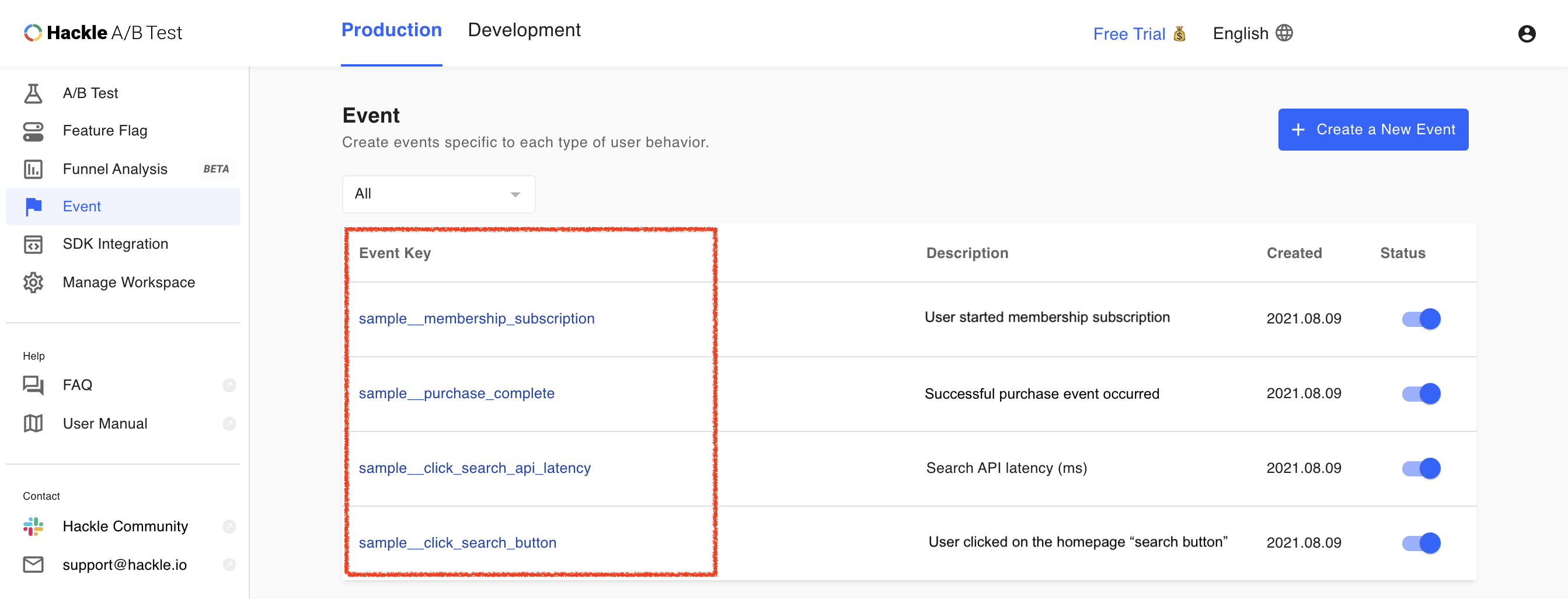Open the Free Trial link
The image size is (1568, 599).
click(1128, 34)
